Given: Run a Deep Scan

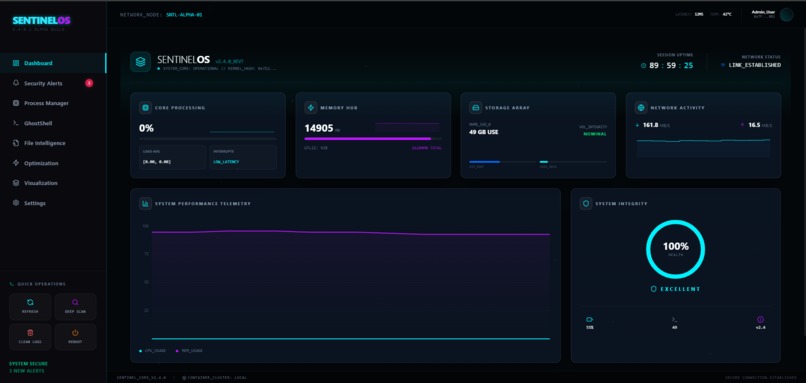Looking at the screenshot, I should (x=76, y=306).
